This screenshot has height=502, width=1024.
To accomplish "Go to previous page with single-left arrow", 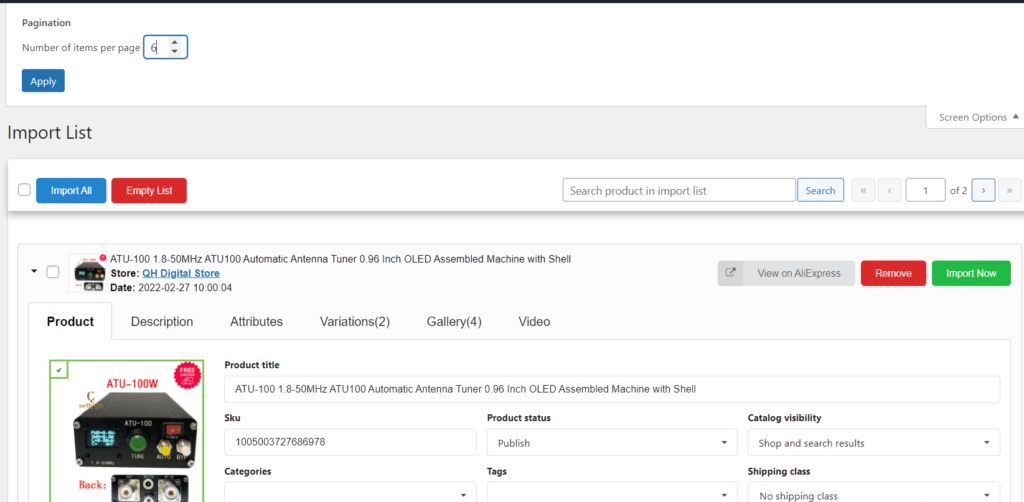I will [x=889, y=191].
